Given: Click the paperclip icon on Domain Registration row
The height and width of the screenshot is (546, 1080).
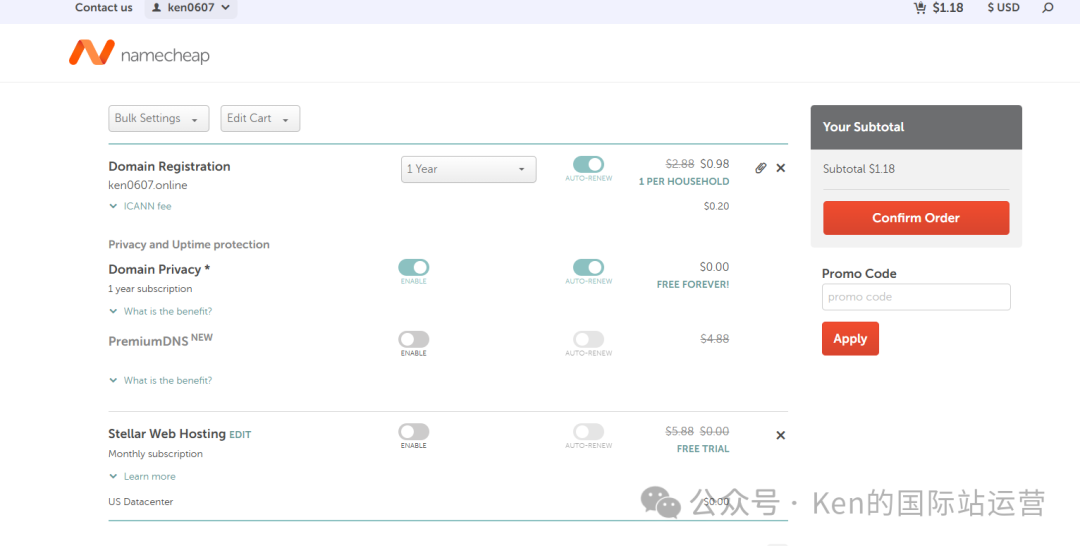Looking at the screenshot, I should pyautogui.click(x=760, y=168).
